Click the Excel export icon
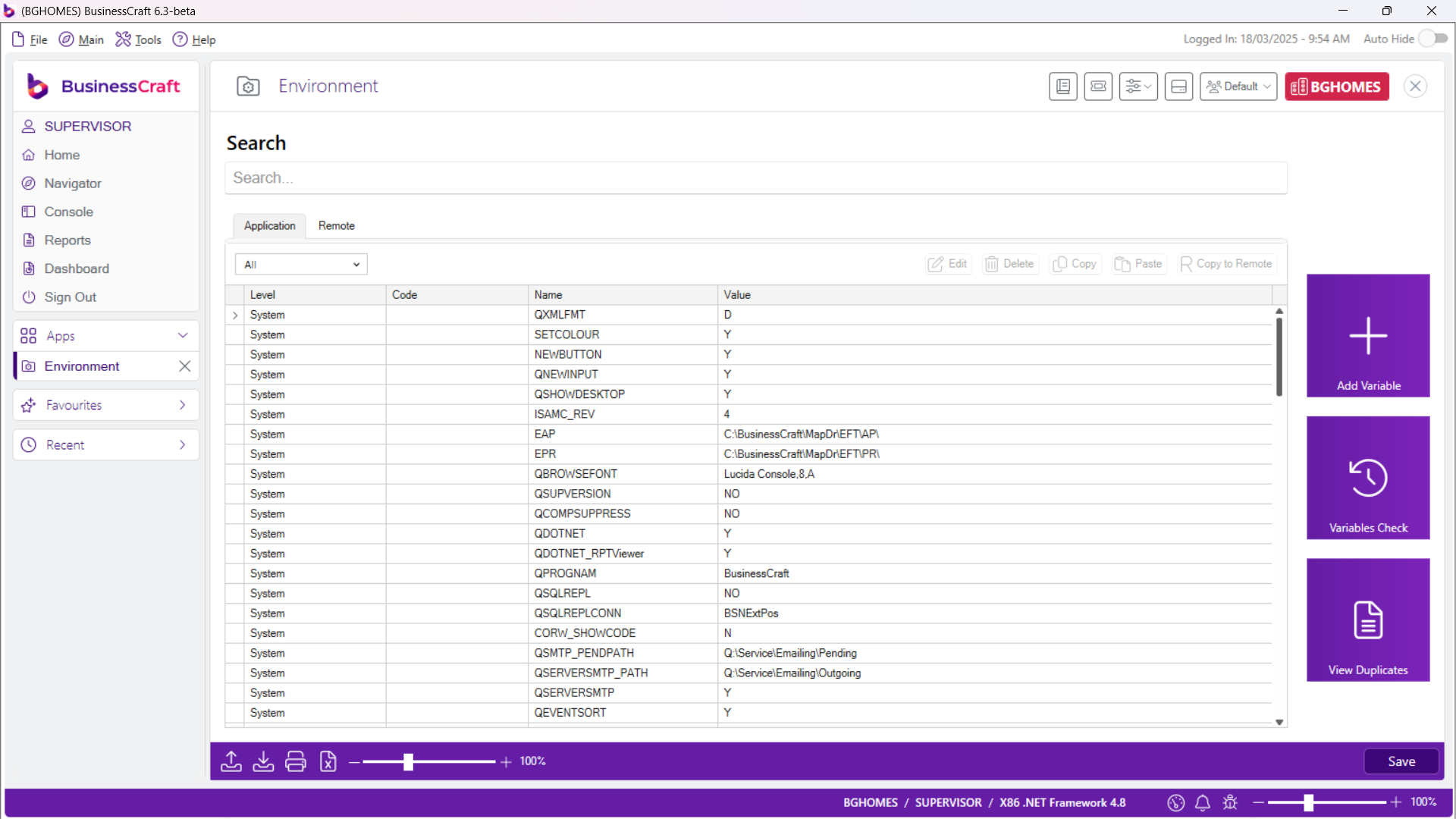 pos(328,761)
